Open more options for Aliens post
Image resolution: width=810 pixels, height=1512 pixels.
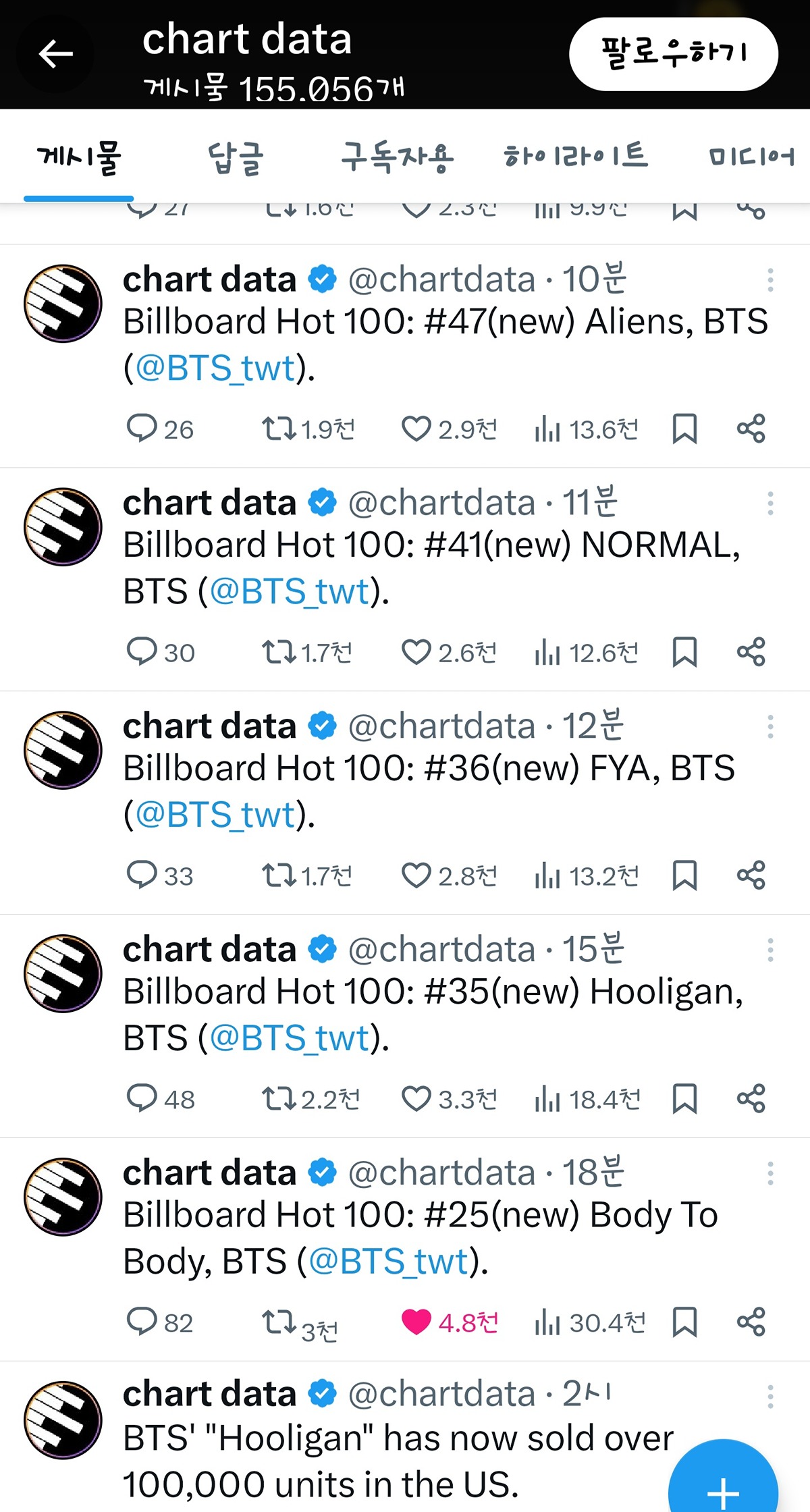pyautogui.click(x=770, y=279)
